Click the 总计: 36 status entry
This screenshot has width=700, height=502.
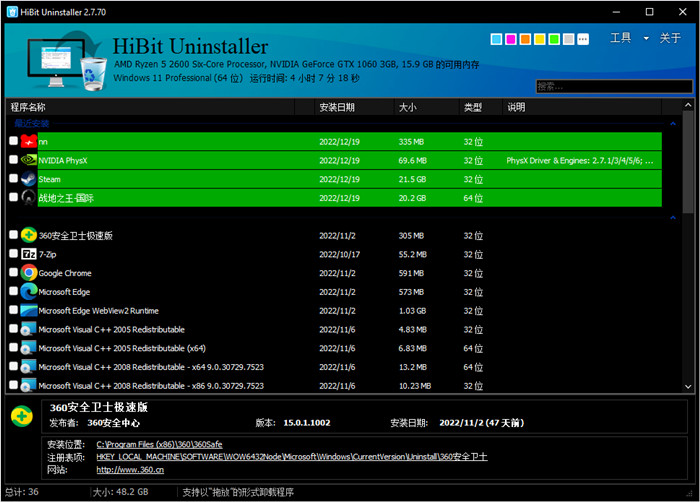coord(22,492)
